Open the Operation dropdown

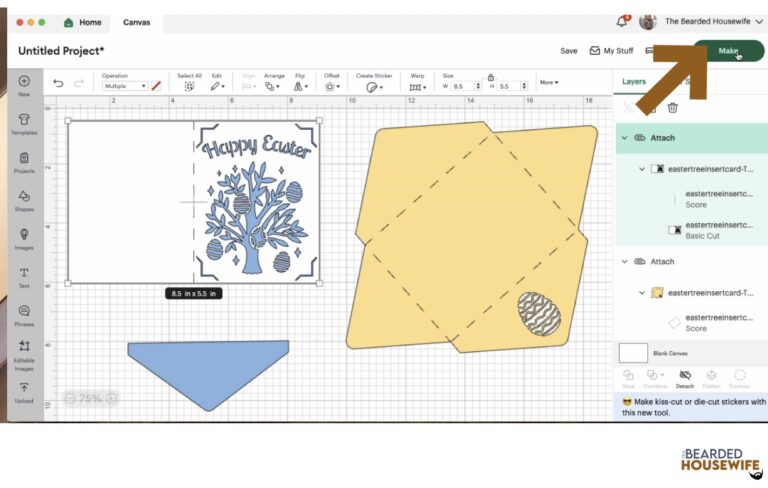click(124, 87)
